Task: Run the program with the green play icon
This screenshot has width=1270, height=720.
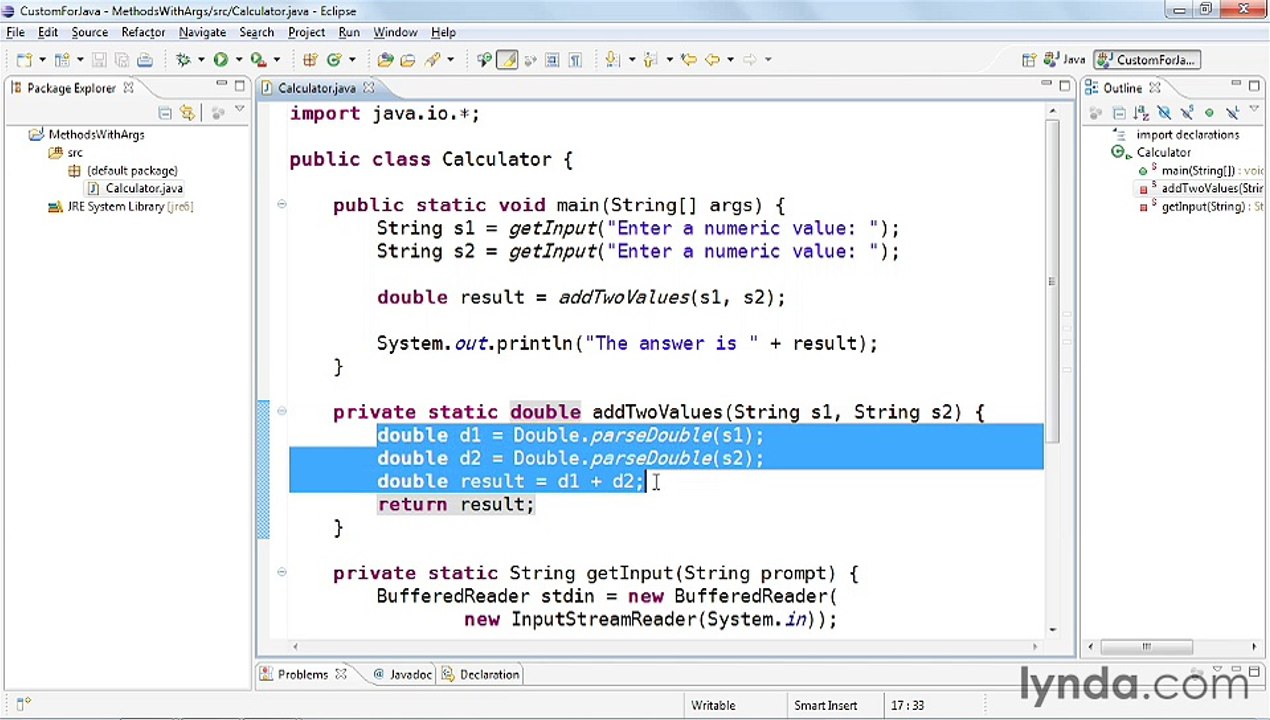Action: click(220, 60)
